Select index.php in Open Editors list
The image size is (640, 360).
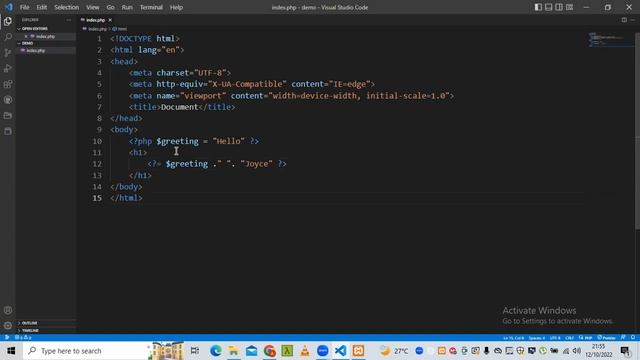click(x=45, y=36)
